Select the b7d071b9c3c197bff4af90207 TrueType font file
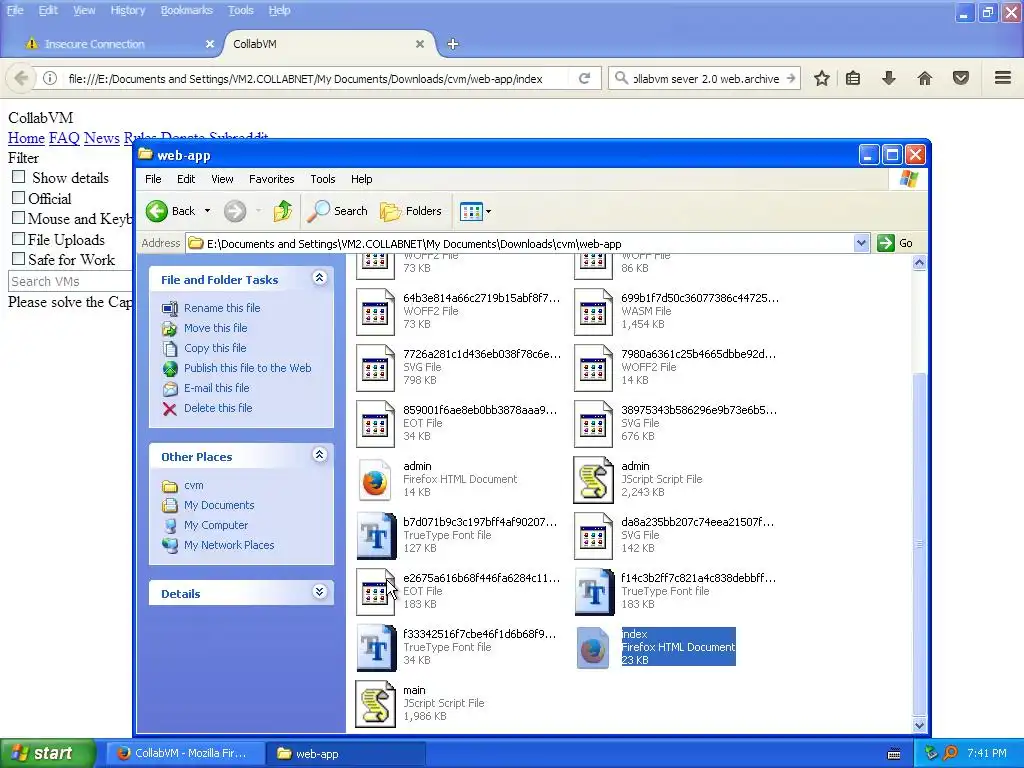This screenshot has height=768, width=1024. [x=457, y=536]
